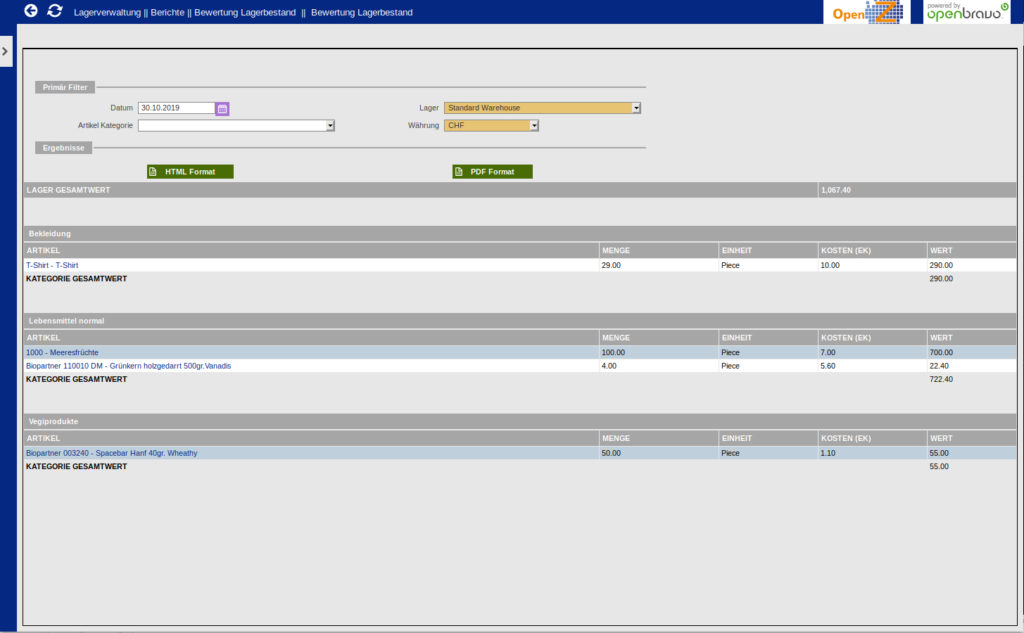Click the OpenZ logo

click(x=867, y=12)
